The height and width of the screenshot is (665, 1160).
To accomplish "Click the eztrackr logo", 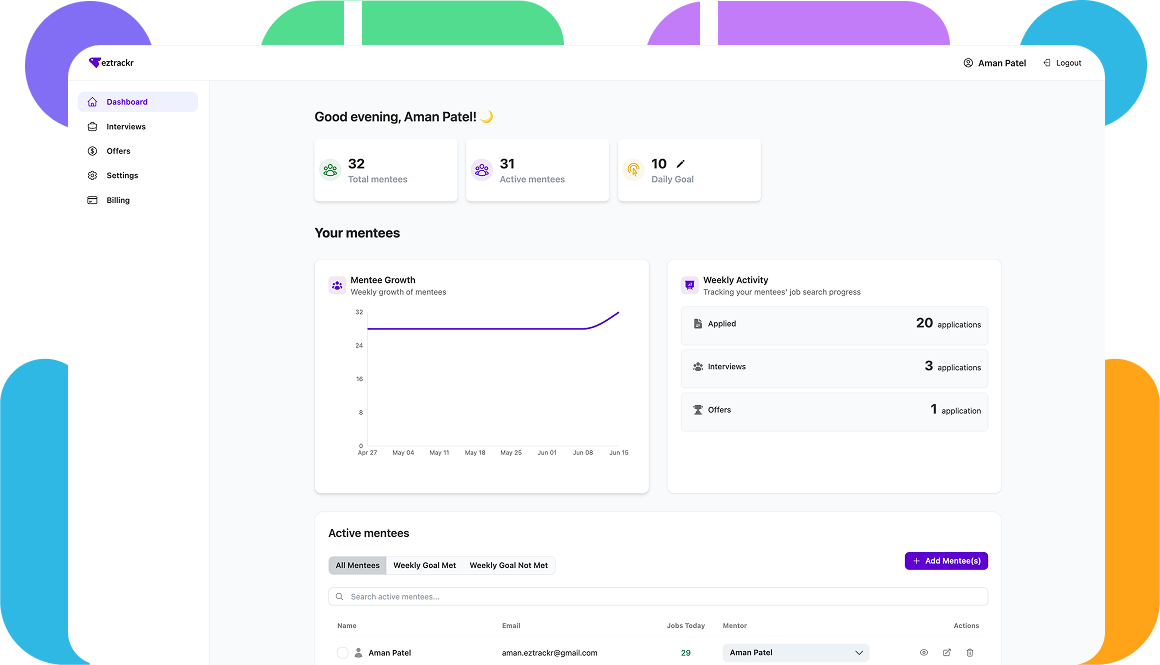I will [x=111, y=63].
